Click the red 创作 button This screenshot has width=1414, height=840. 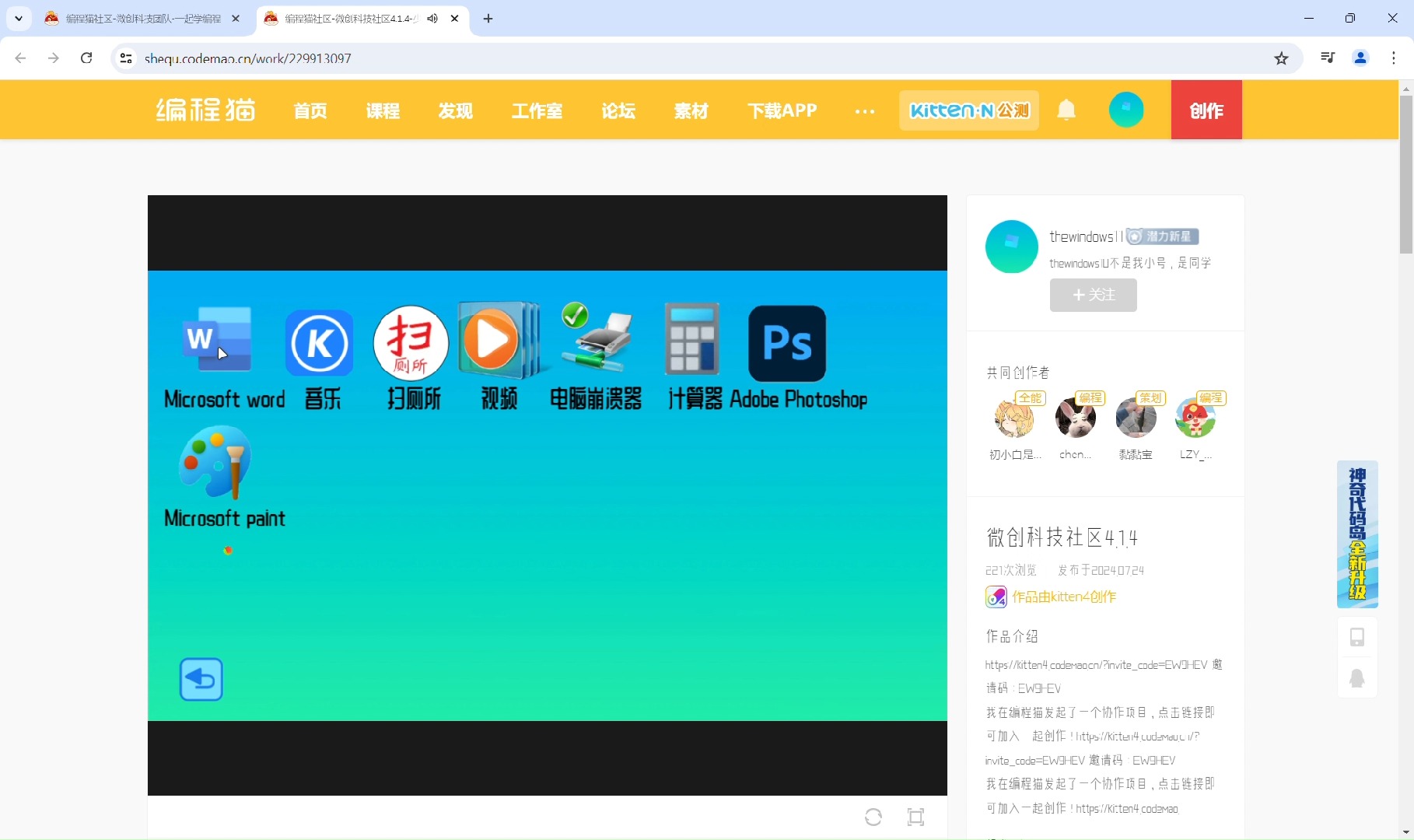click(x=1206, y=110)
